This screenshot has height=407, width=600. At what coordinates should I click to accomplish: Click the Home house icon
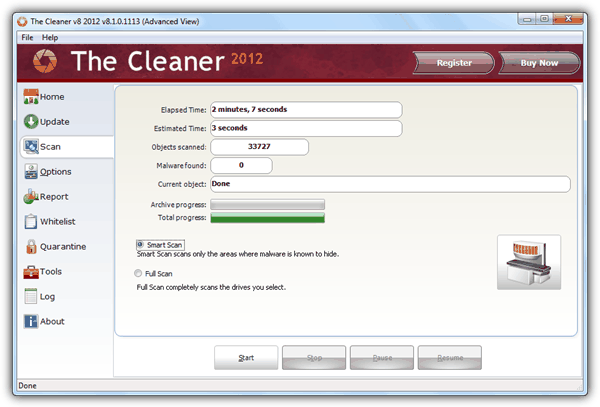click(x=31, y=97)
